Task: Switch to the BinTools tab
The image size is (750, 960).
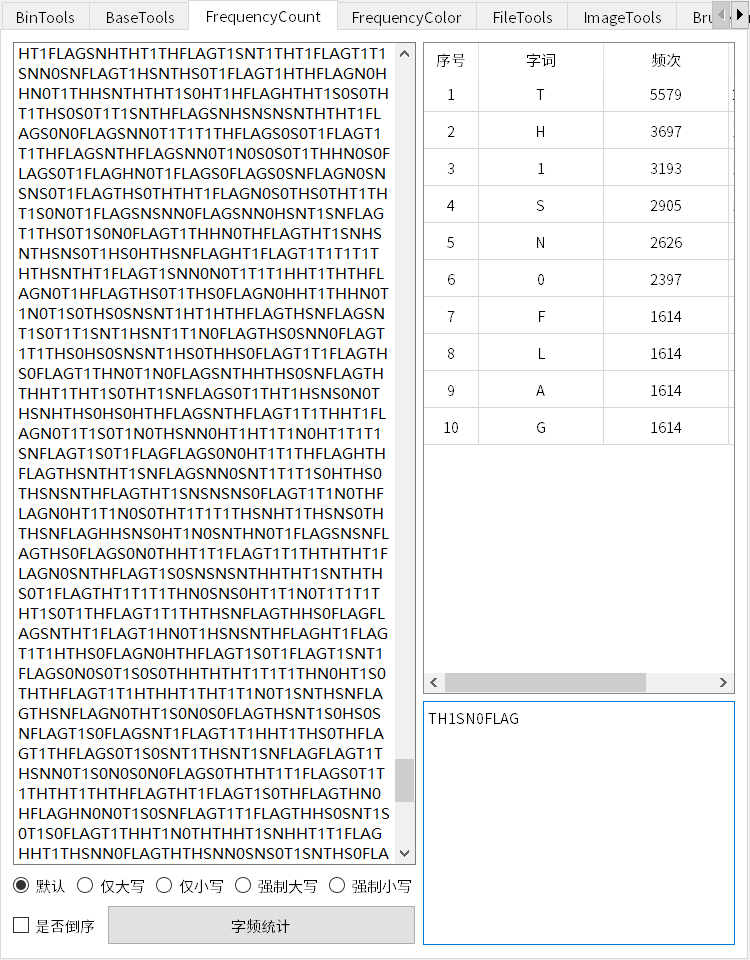Action: [x=45, y=17]
